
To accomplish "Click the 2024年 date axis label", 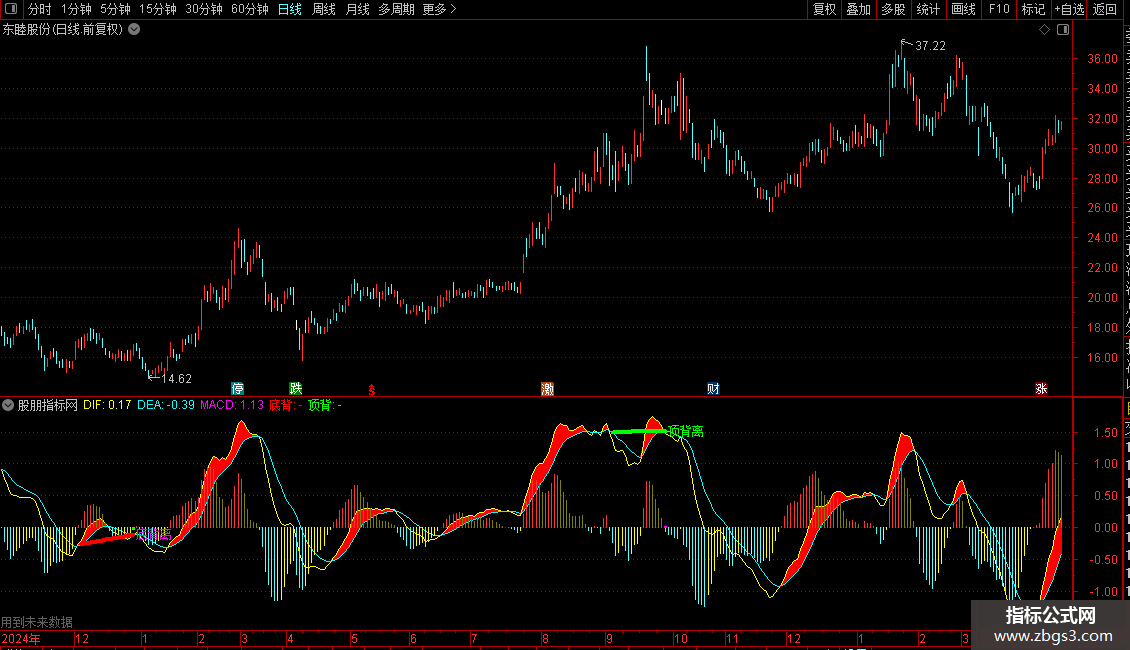I will coord(21,638).
